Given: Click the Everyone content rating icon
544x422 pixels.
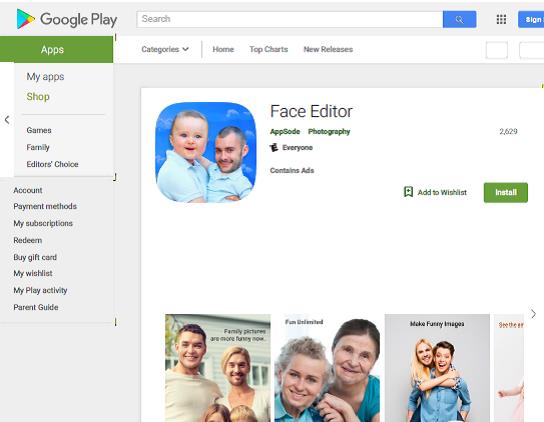Looking at the screenshot, I should 274,147.
